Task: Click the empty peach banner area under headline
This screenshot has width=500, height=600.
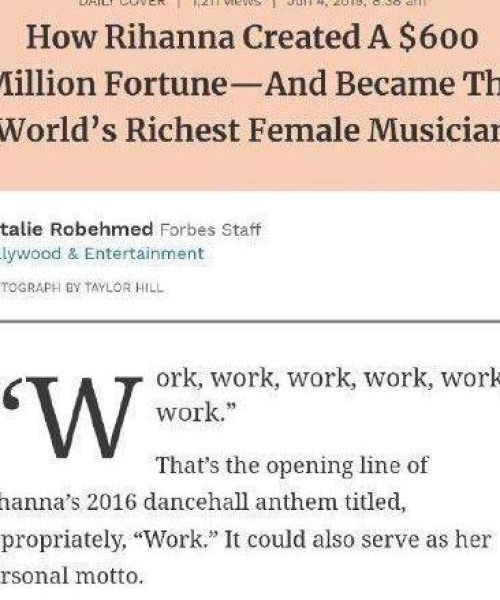Action: 250,168
